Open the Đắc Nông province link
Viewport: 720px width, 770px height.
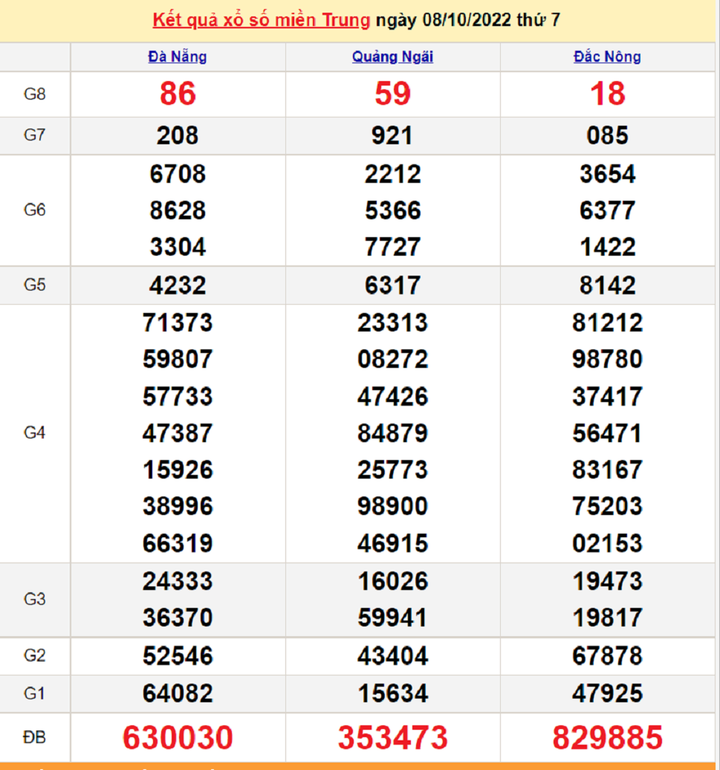(x=607, y=57)
